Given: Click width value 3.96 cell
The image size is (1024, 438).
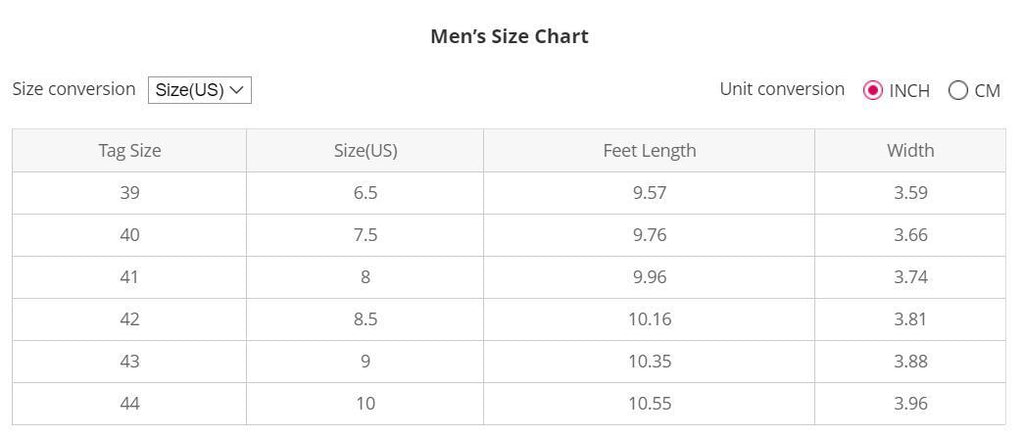Looking at the screenshot, I should point(910,403).
